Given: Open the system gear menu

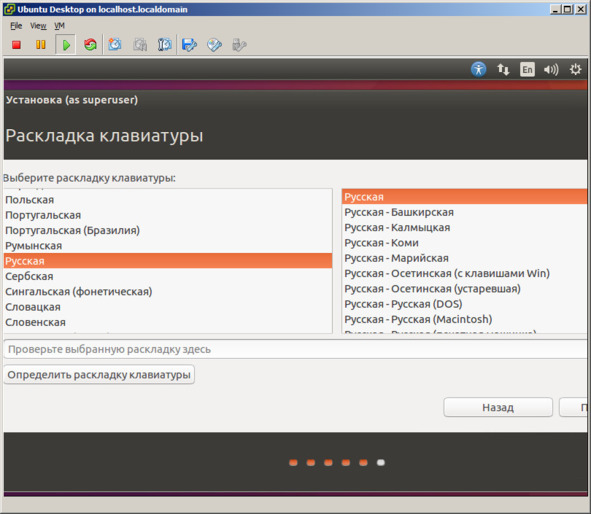Looking at the screenshot, I should point(576,69).
